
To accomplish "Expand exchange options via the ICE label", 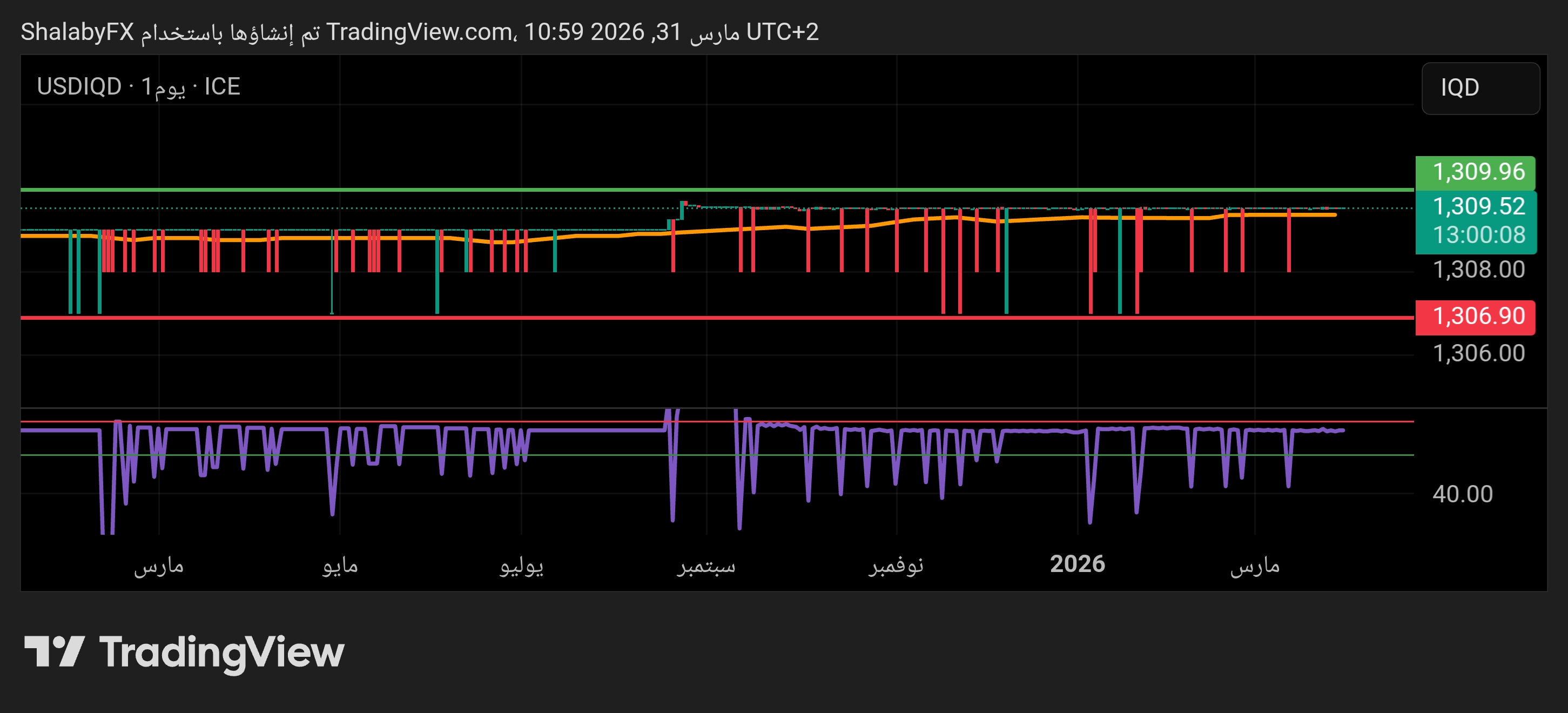I will click(221, 87).
